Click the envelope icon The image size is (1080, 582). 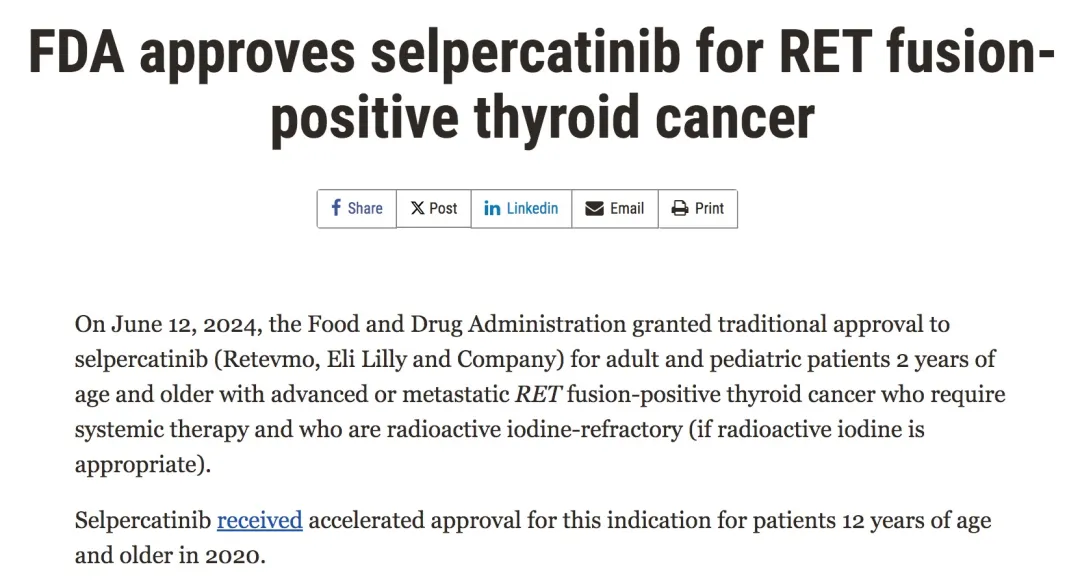(x=594, y=208)
